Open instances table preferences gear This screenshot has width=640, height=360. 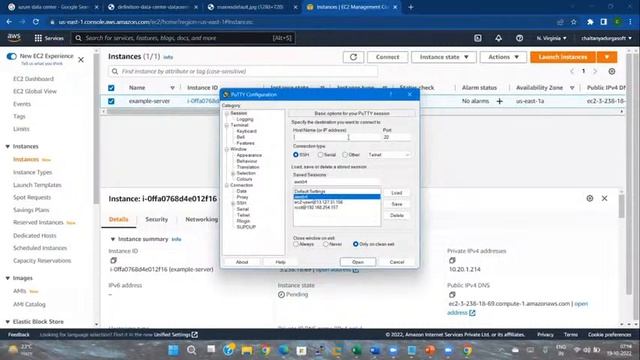611,71
